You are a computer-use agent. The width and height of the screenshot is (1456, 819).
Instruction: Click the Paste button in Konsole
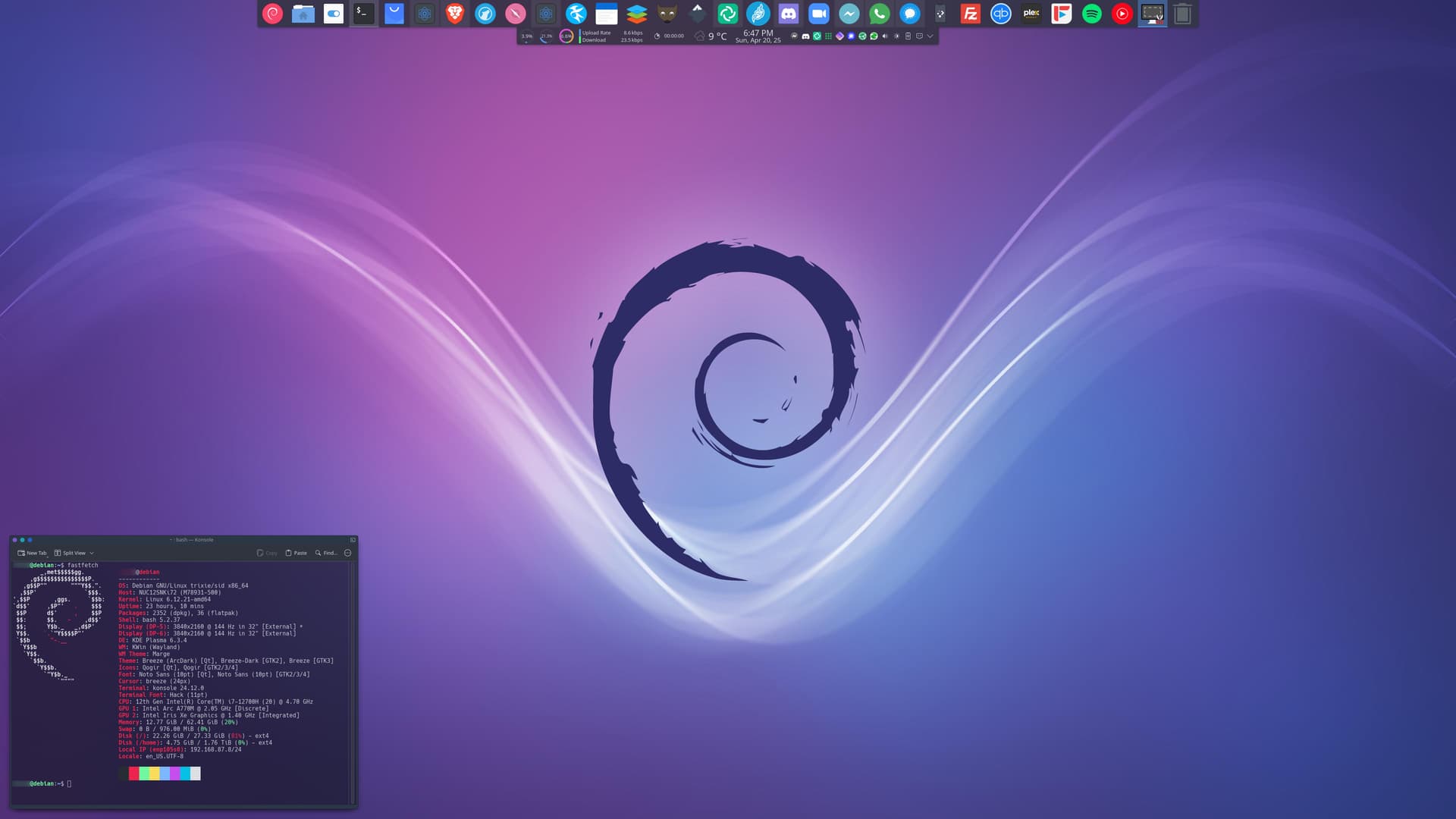(x=296, y=553)
